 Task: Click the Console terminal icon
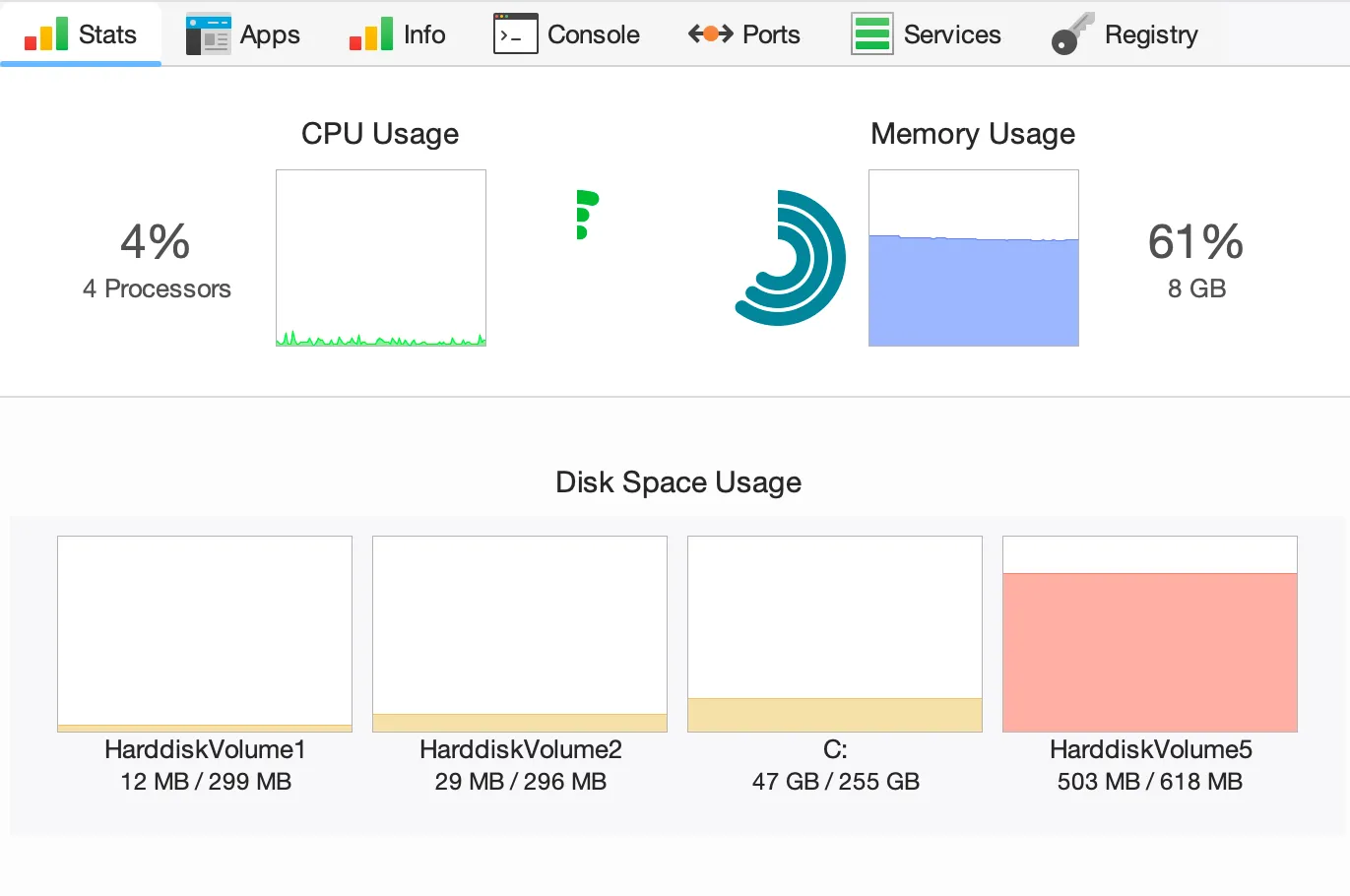[x=514, y=33]
